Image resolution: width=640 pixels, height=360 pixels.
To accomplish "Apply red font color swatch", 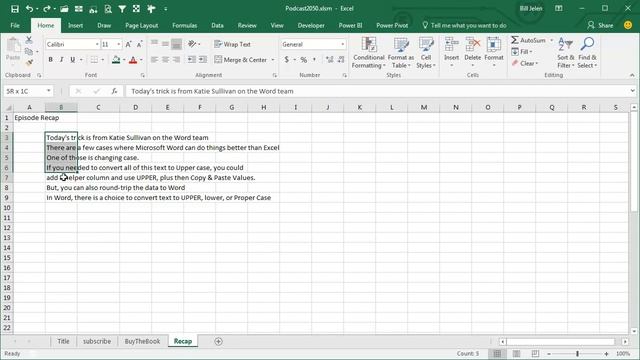I will click(x=133, y=60).
